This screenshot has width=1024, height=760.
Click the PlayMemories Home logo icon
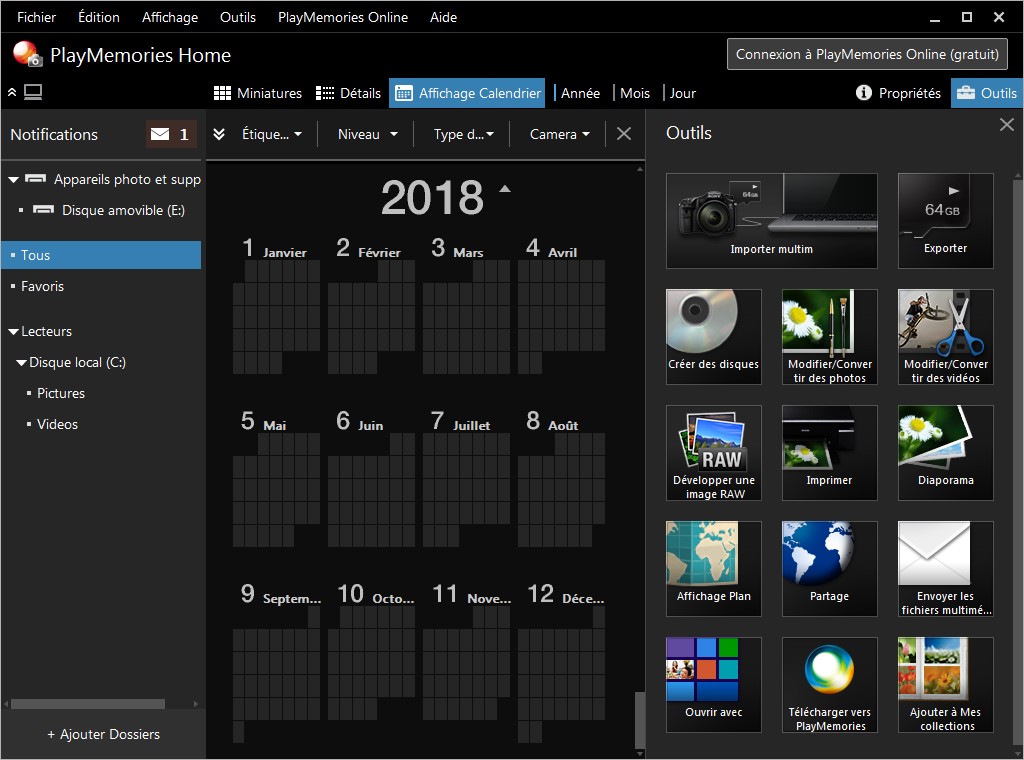click(27, 54)
